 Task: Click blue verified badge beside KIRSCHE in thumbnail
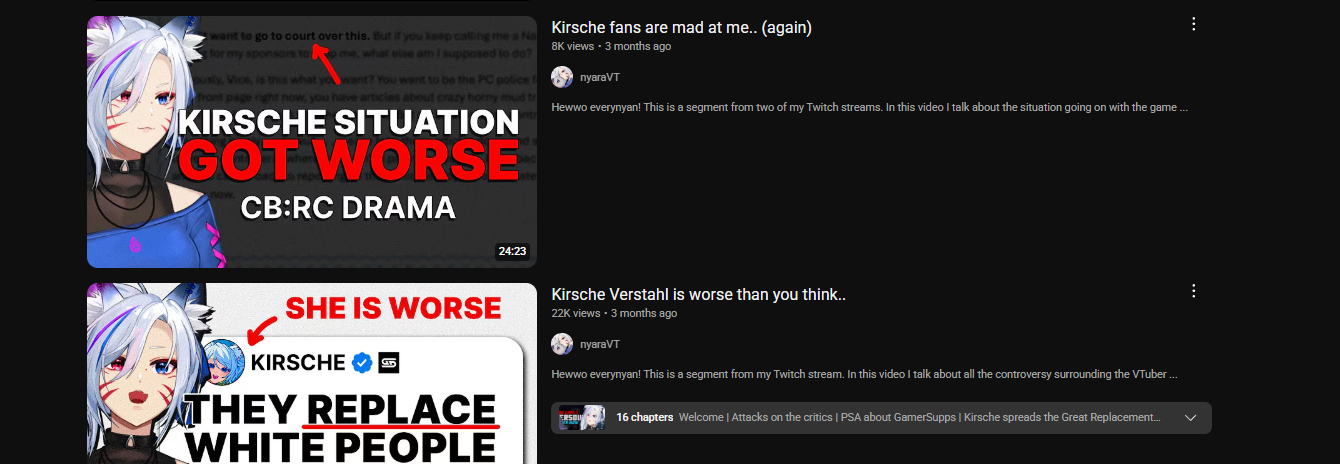[361, 363]
